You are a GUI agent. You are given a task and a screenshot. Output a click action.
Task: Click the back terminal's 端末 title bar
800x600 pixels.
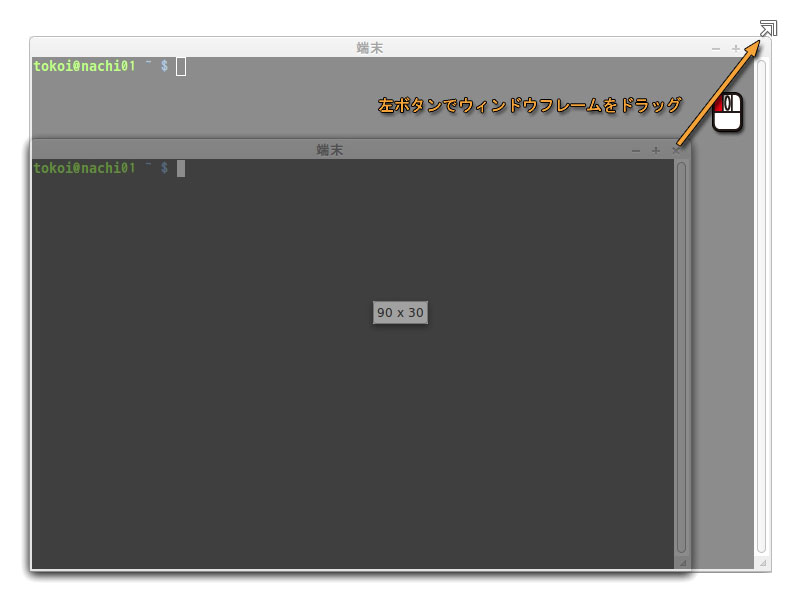370,48
